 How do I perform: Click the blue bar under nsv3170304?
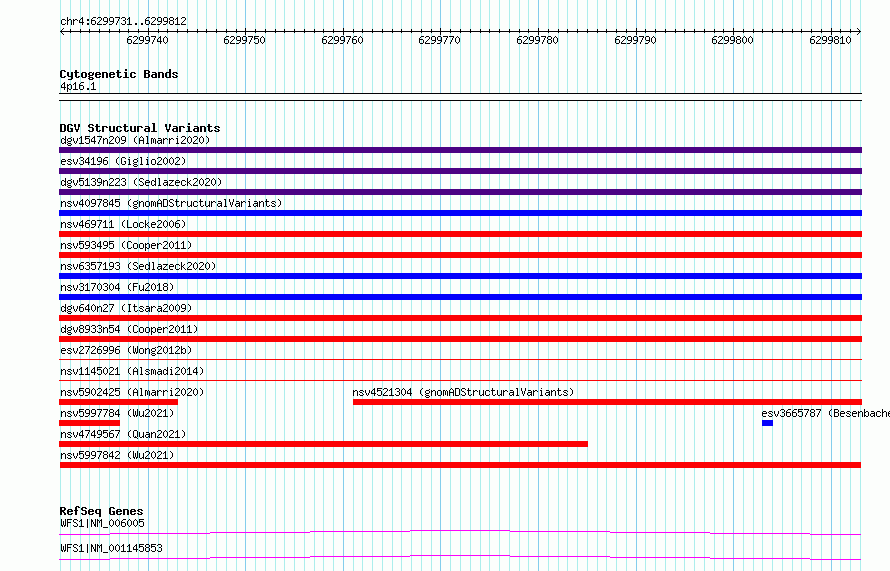click(460, 297)
